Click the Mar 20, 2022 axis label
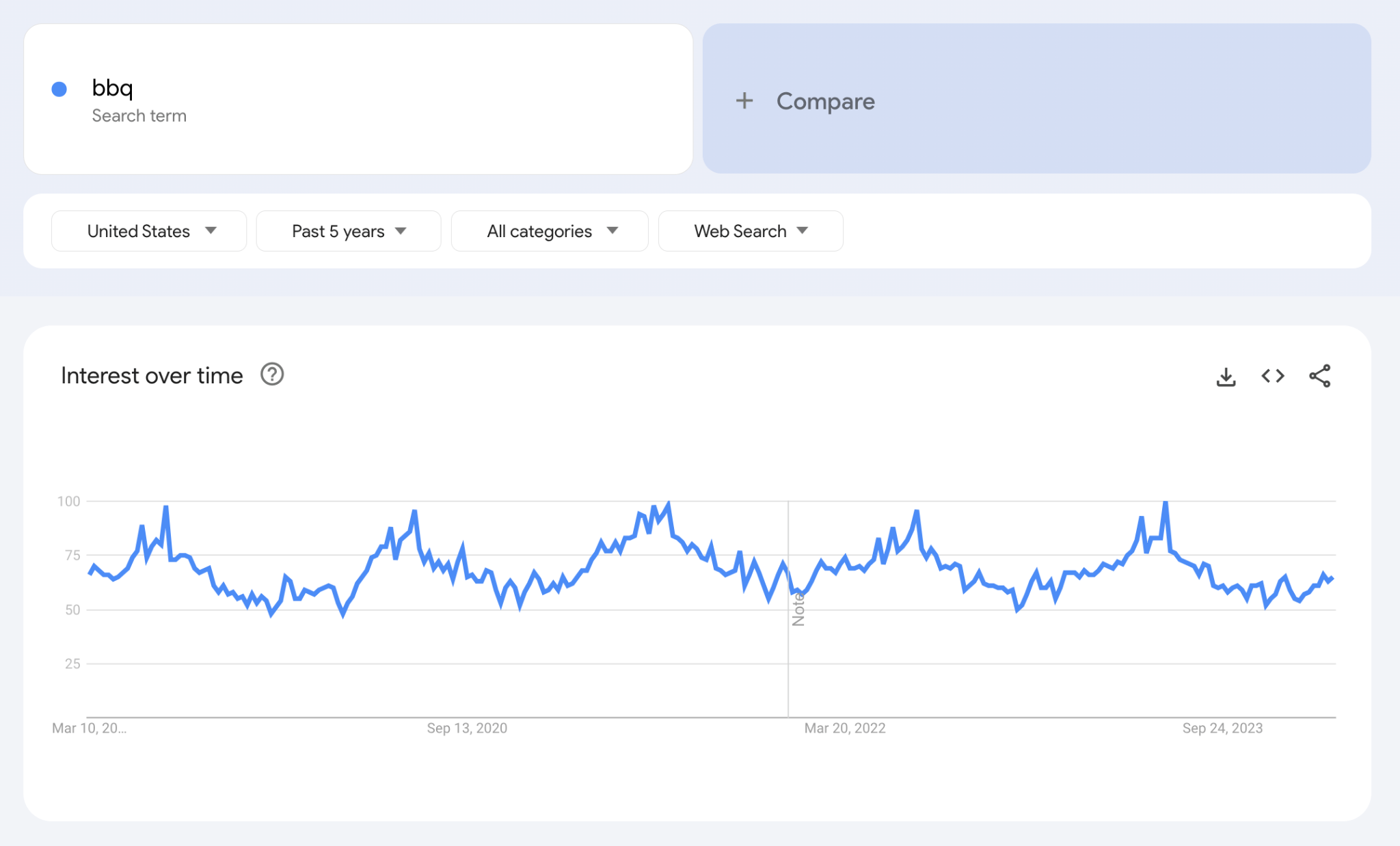The height and width of the screenshot is (846, 1400). [846, 728]
